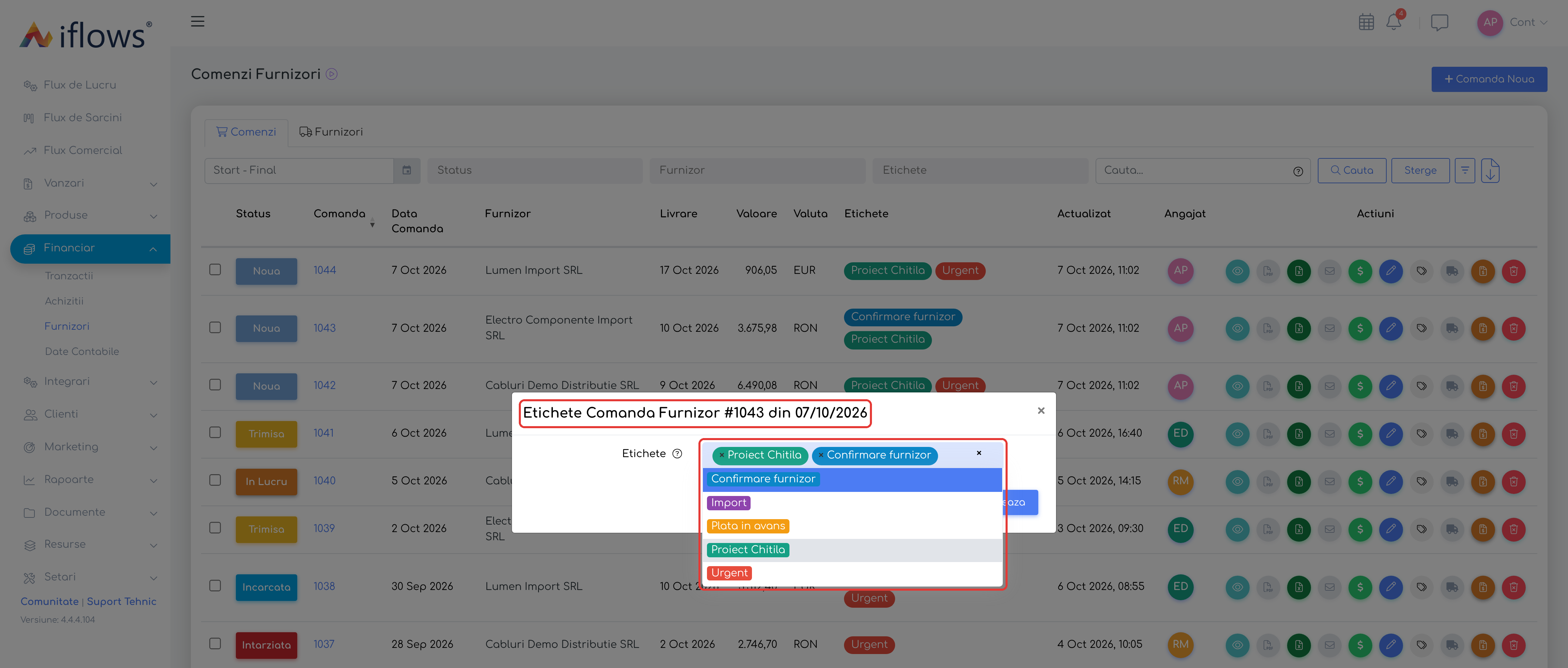Image resolution: width=1568 pixels, height=668 pixels.
Task: Click the delivery truck icon for order 1040
Action: tap(1452, 481)
